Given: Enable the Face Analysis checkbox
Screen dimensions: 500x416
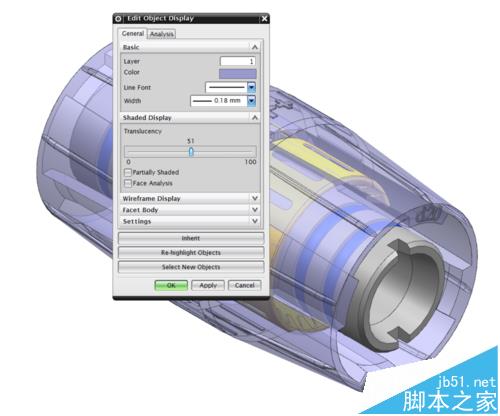Looking at the screenshot, I should click(127, 183).
